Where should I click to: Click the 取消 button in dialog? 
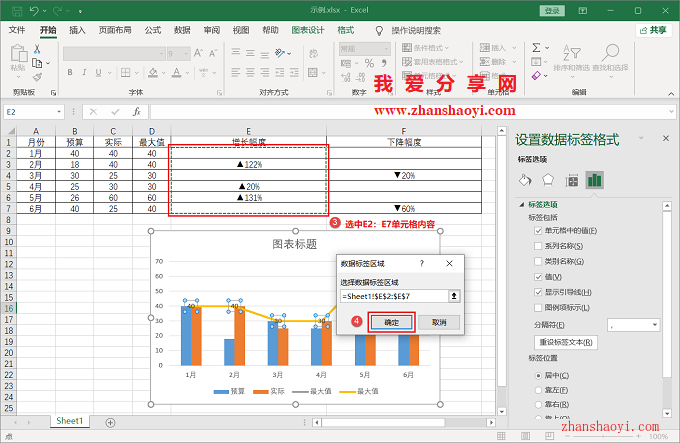(439, 322)
